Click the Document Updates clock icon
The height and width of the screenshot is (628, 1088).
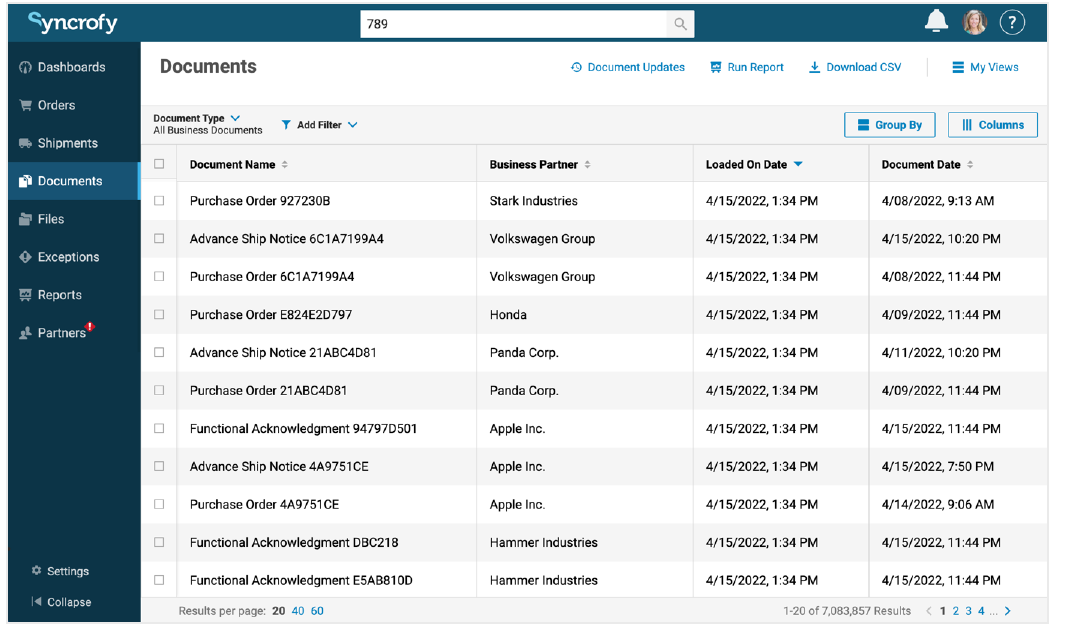[576, 67]
